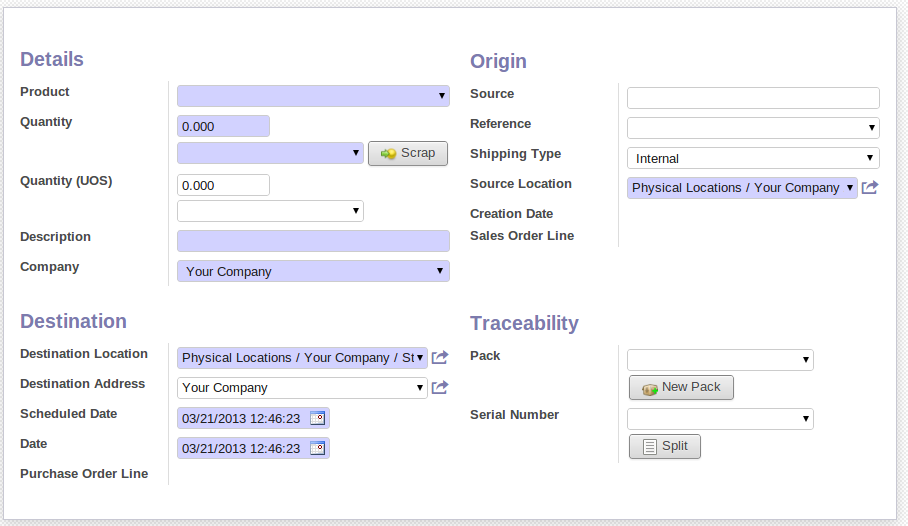Open the Date field calendar picker icon
The height and width of the screenshot is (526, 908).
pyautogui.click(x=317, y=448)
